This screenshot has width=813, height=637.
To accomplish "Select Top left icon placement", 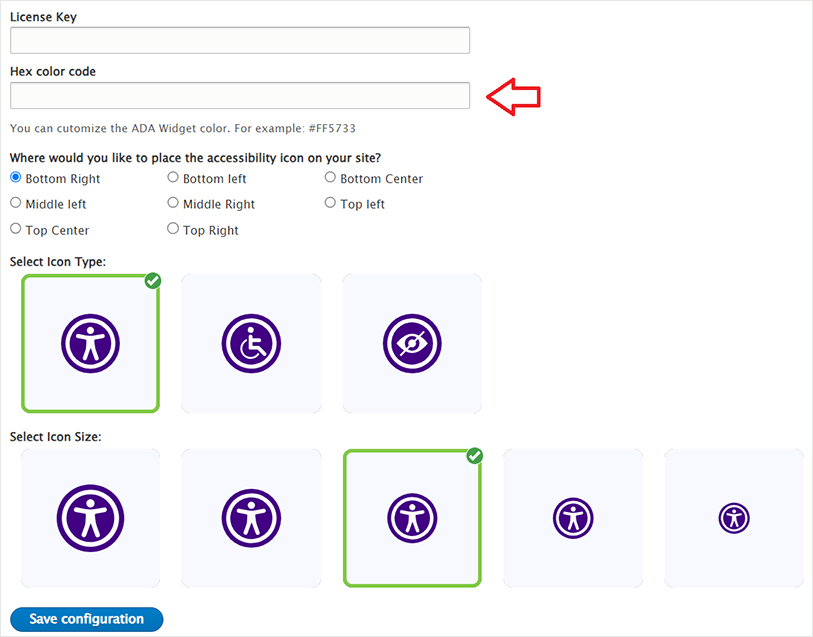I will [x=331, y=203].
